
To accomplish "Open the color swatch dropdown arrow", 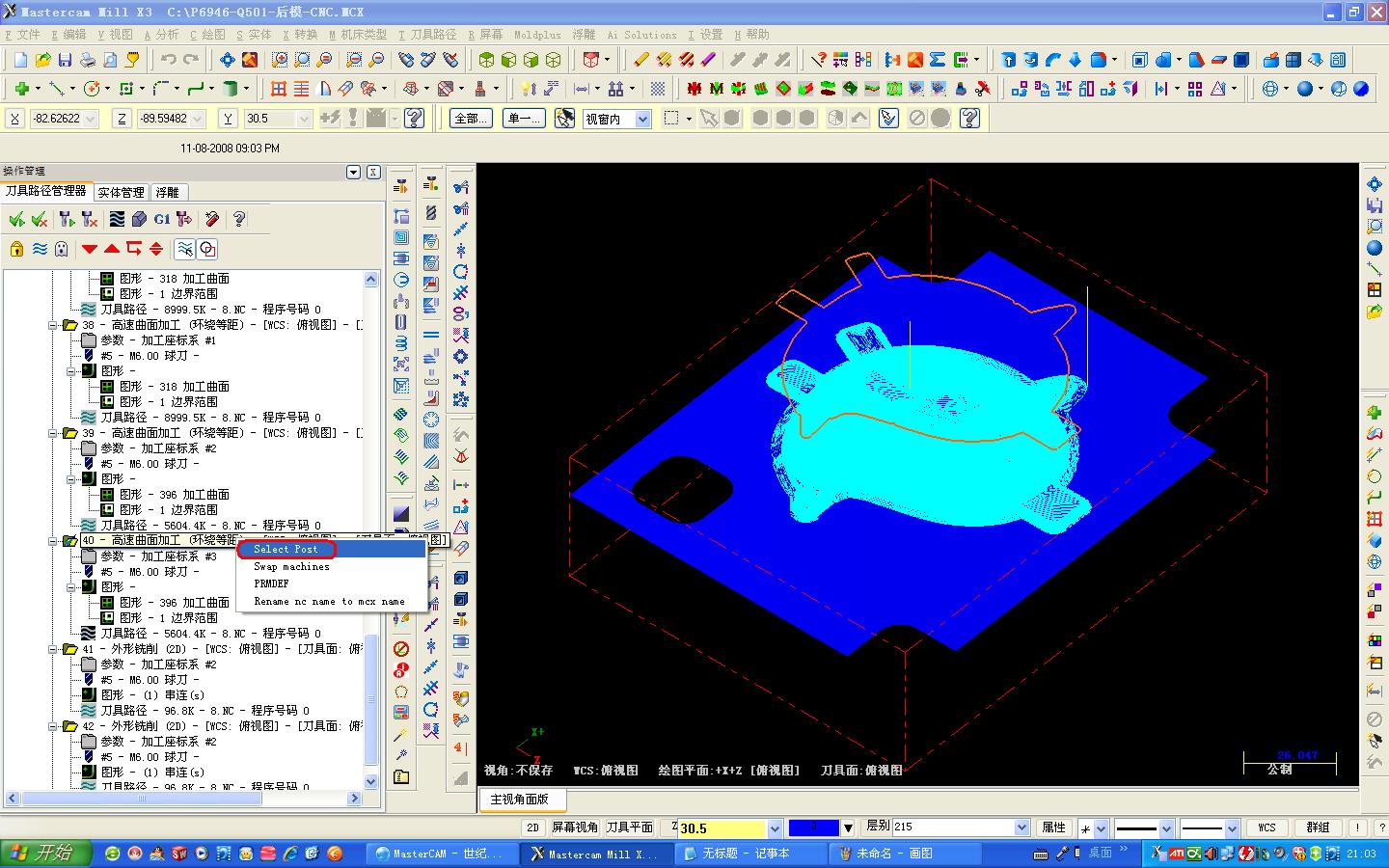I will pyautogui.click(x=848, y=827).
